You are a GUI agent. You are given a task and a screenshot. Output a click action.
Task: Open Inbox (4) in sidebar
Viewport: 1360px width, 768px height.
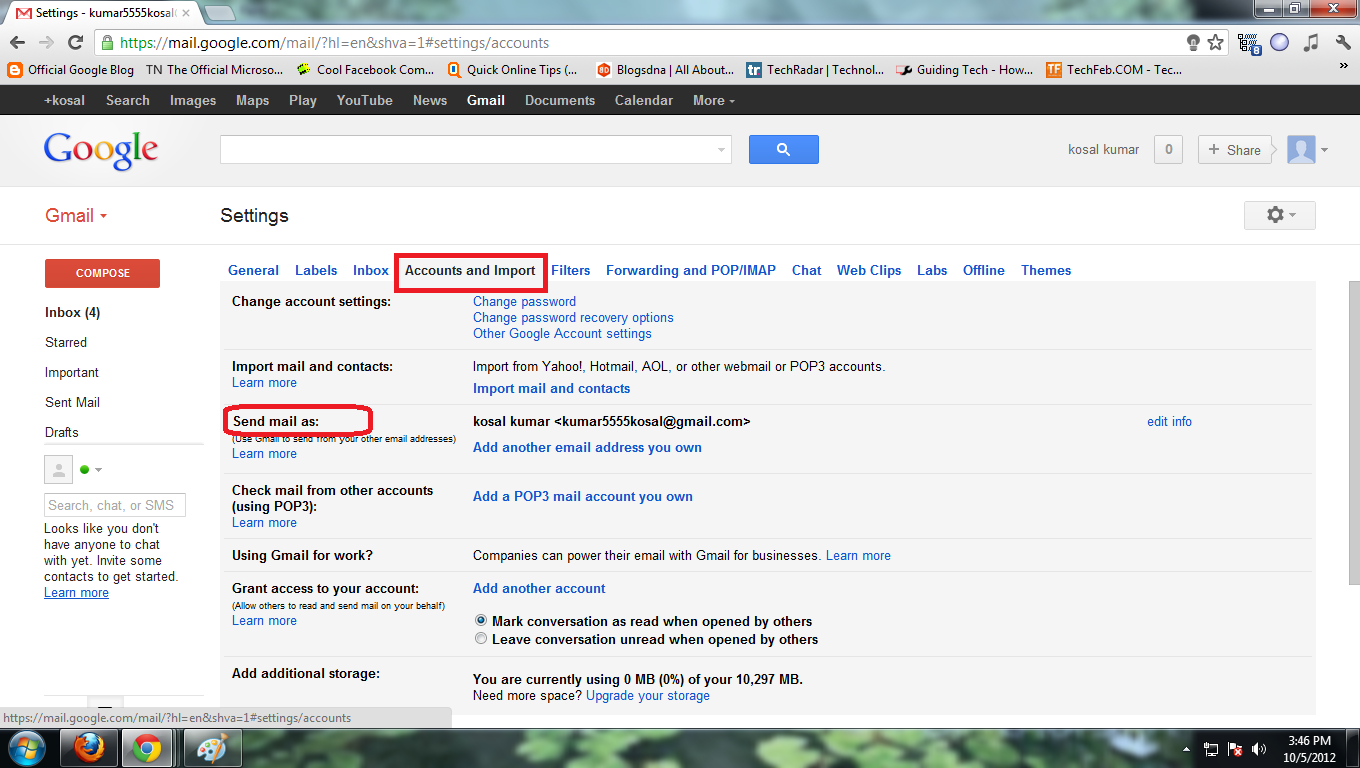pos(72,312)
